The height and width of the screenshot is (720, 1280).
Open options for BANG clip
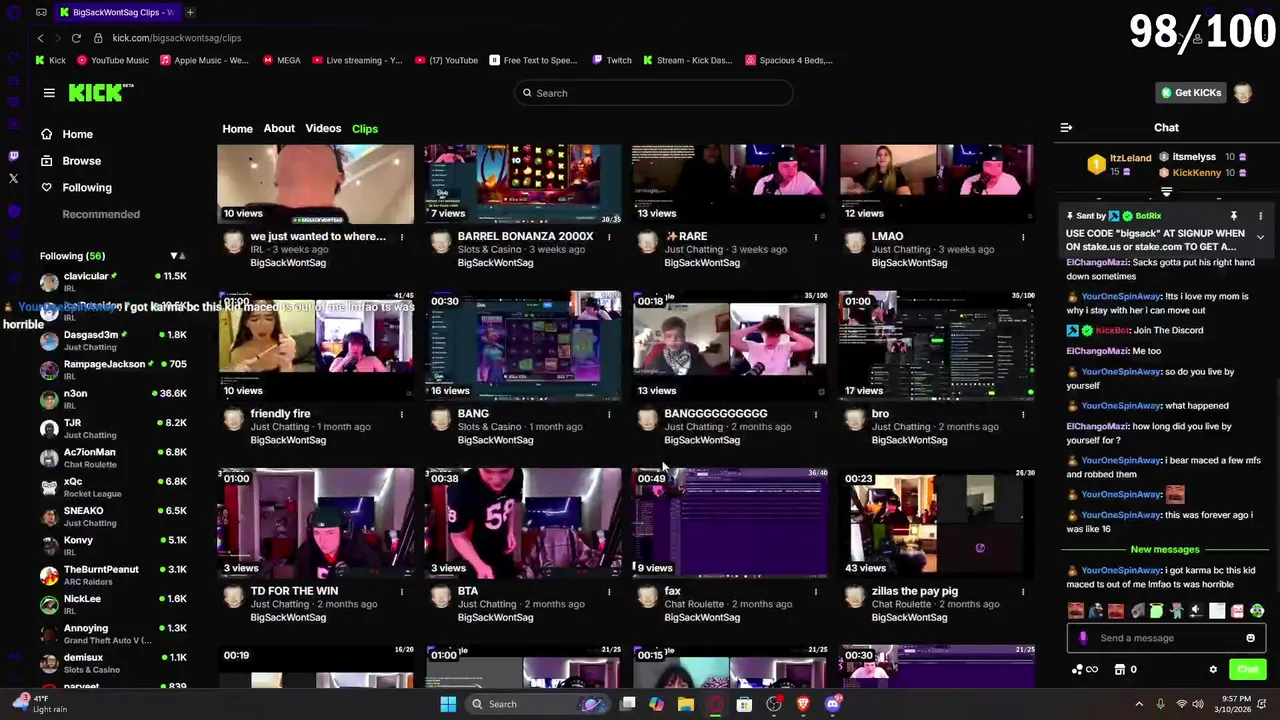(x=608, y=414)
